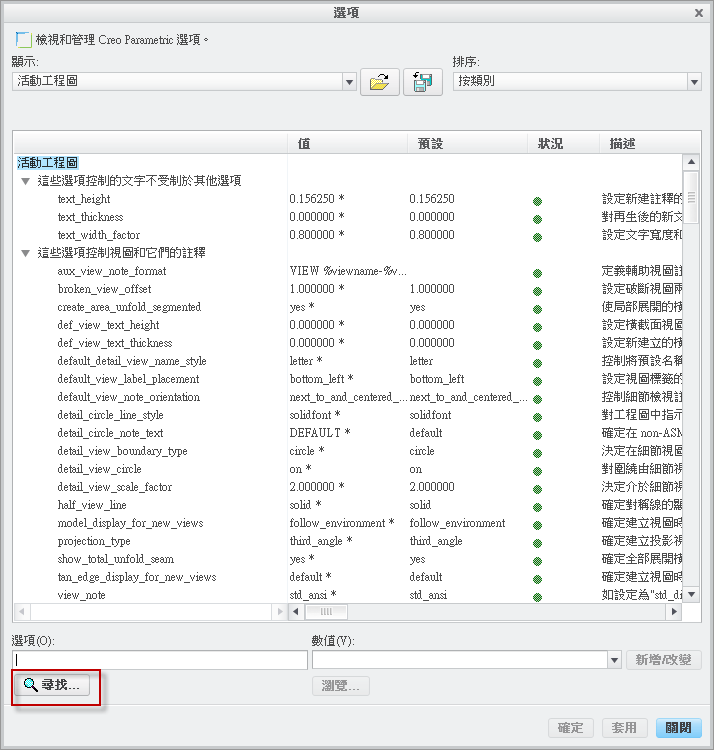Open the 數值(V) value dropdown arrow
This screenshot has width=714, height=750.
pos(615,660)
